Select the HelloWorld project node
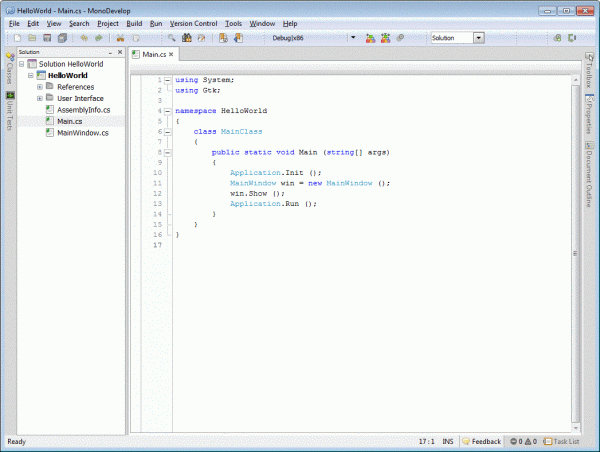Viewport: 600px width, 452px height. pos(67,75)
